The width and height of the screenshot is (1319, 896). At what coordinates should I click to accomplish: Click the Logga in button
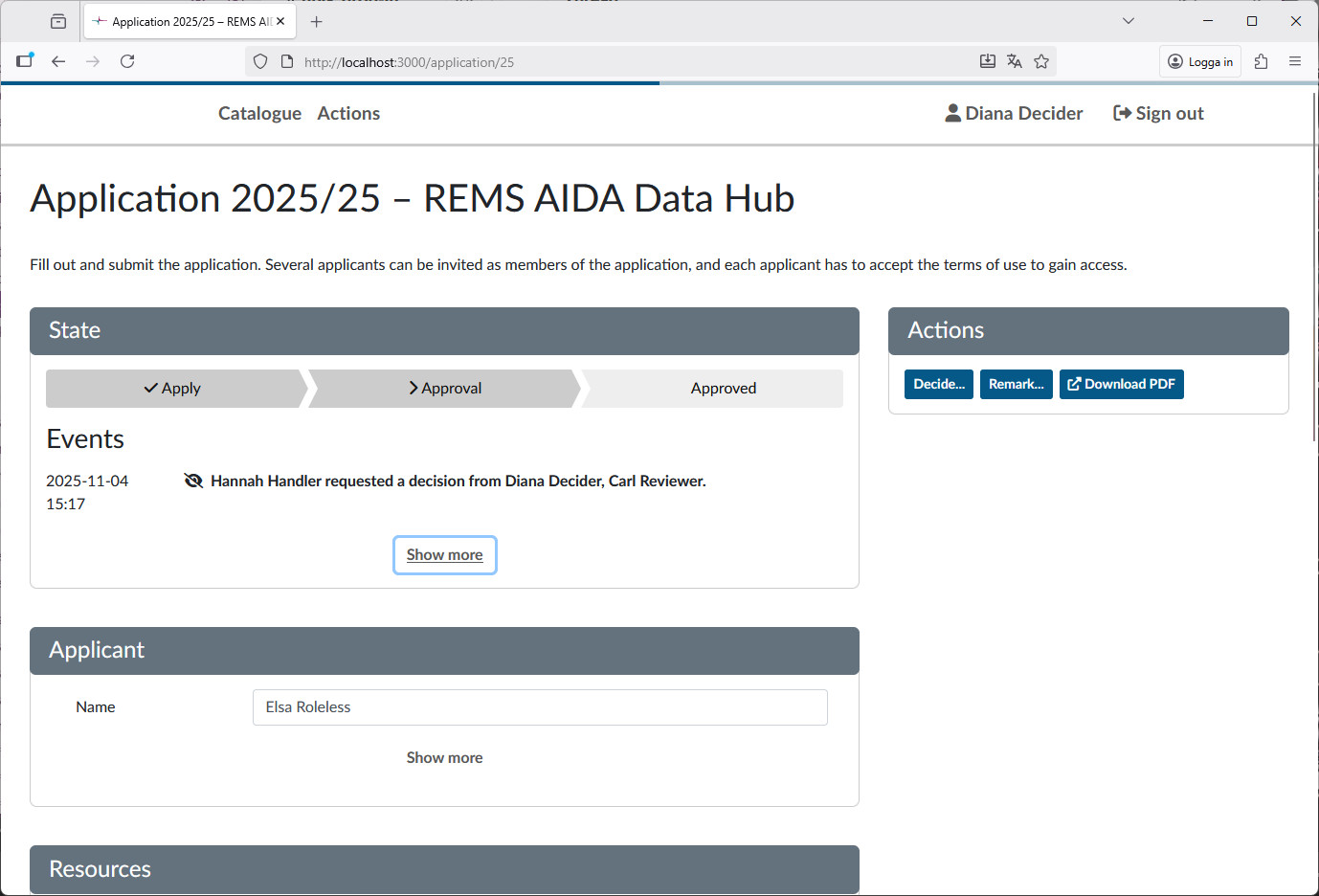coord(1200,60)
